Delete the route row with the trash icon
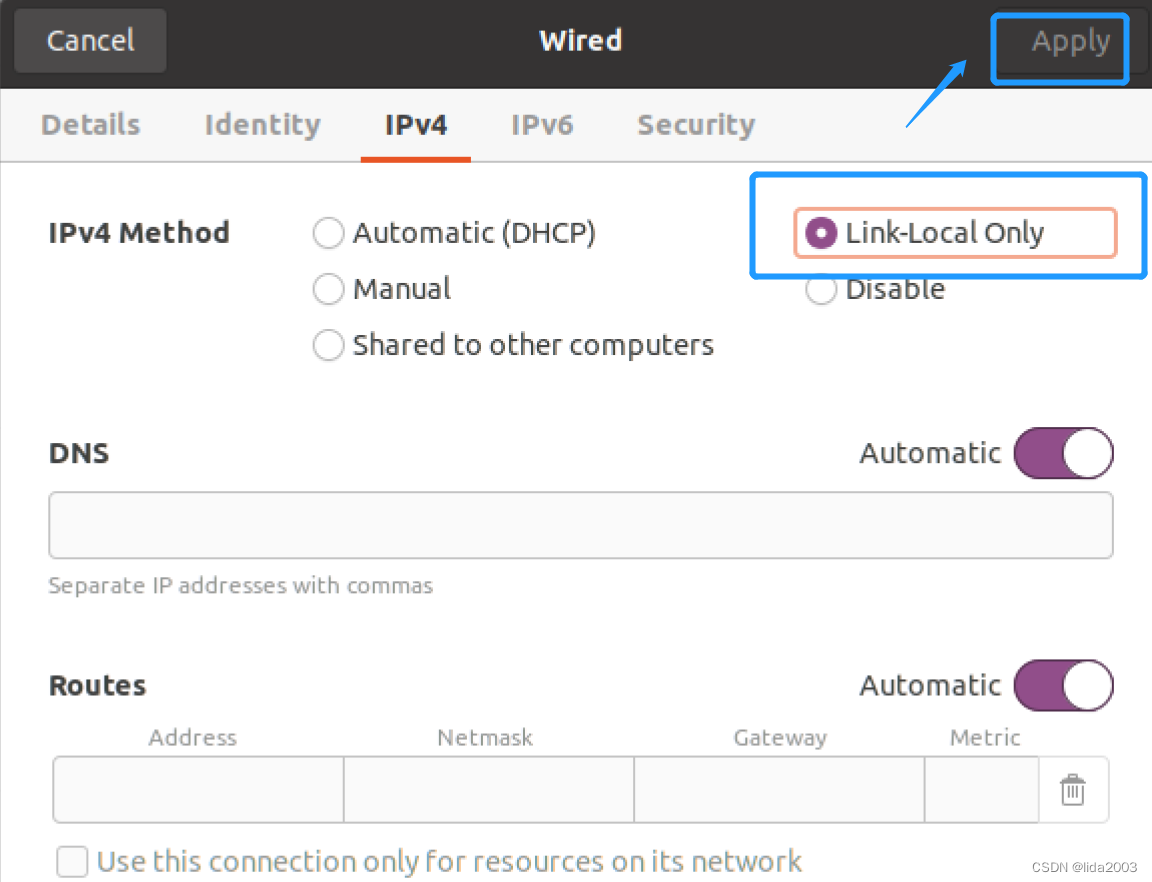1152x882 pixels. click(1072, 790)
